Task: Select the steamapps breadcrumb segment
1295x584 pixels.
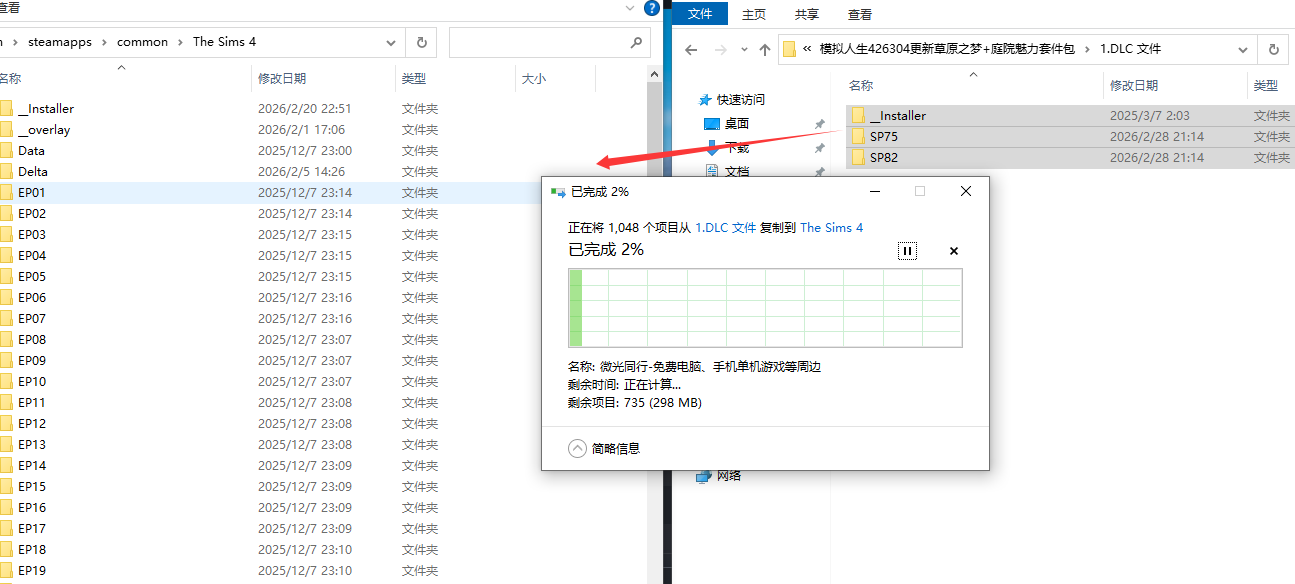Action: [x=59, y=42]
